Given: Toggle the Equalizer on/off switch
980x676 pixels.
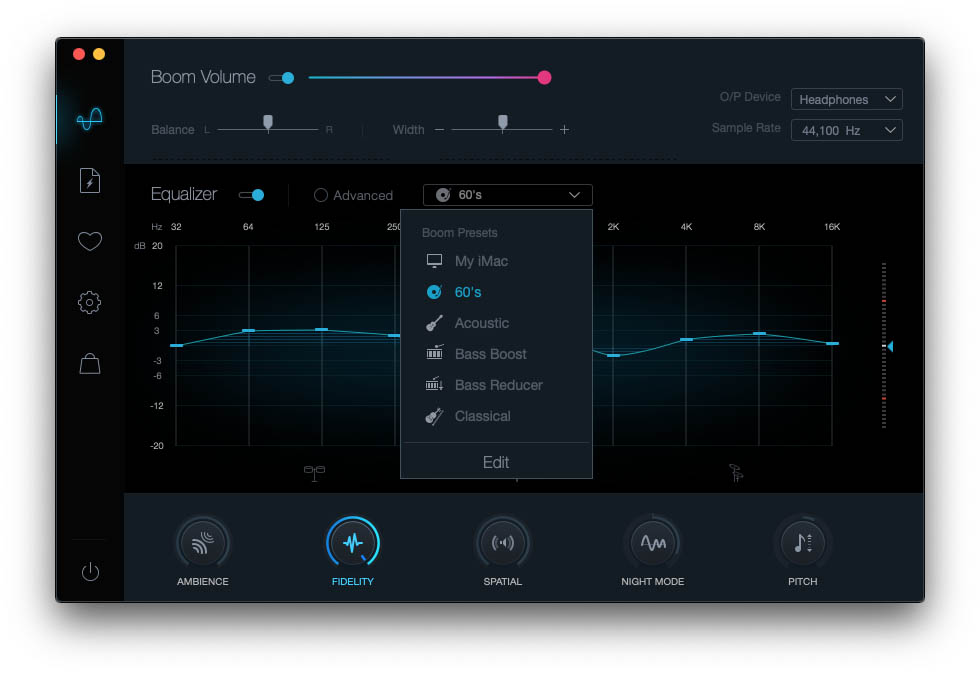Looking at the screenshot, I should [x=255, y=194].
